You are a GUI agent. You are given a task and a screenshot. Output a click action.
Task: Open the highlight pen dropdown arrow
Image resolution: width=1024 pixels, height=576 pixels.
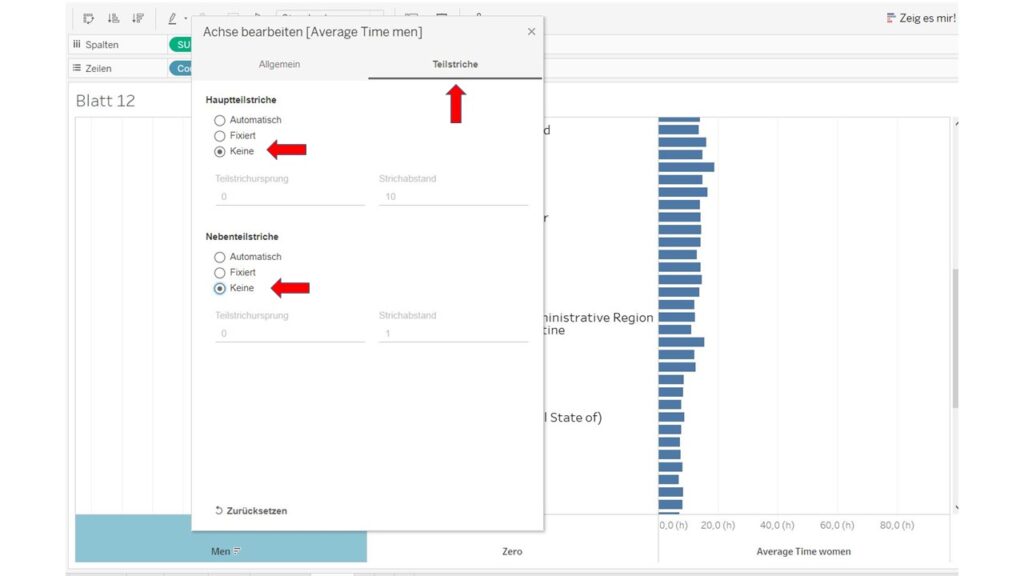pos(185,19)
